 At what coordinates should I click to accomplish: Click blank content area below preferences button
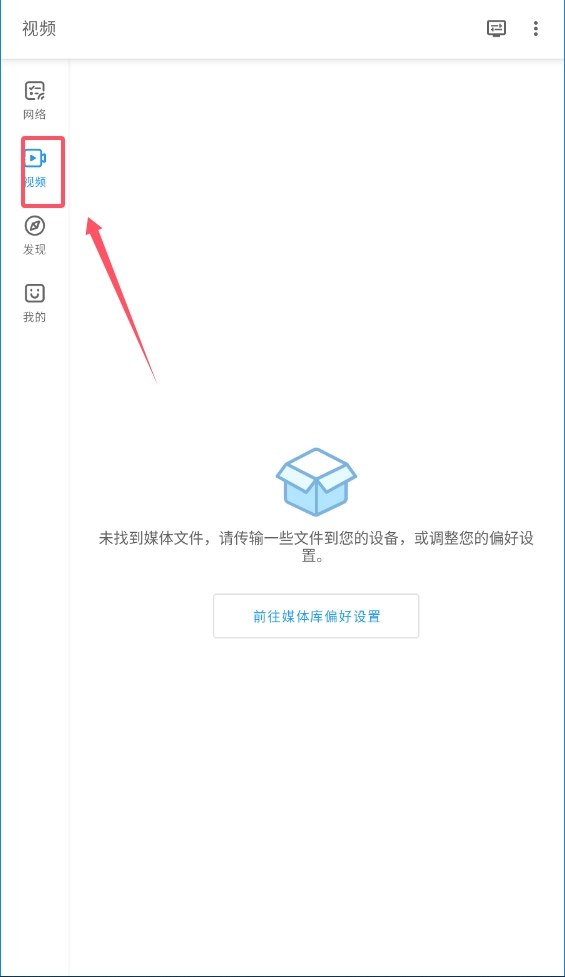pyautogui.click(x=316, y=804)
